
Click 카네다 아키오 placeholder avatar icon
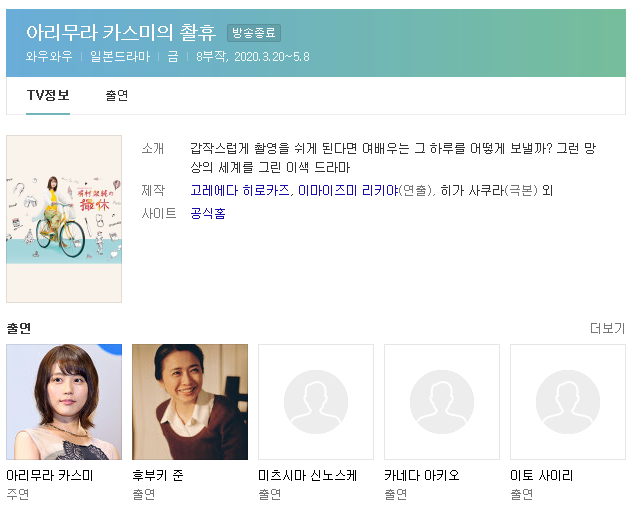(x=442, y=402)
